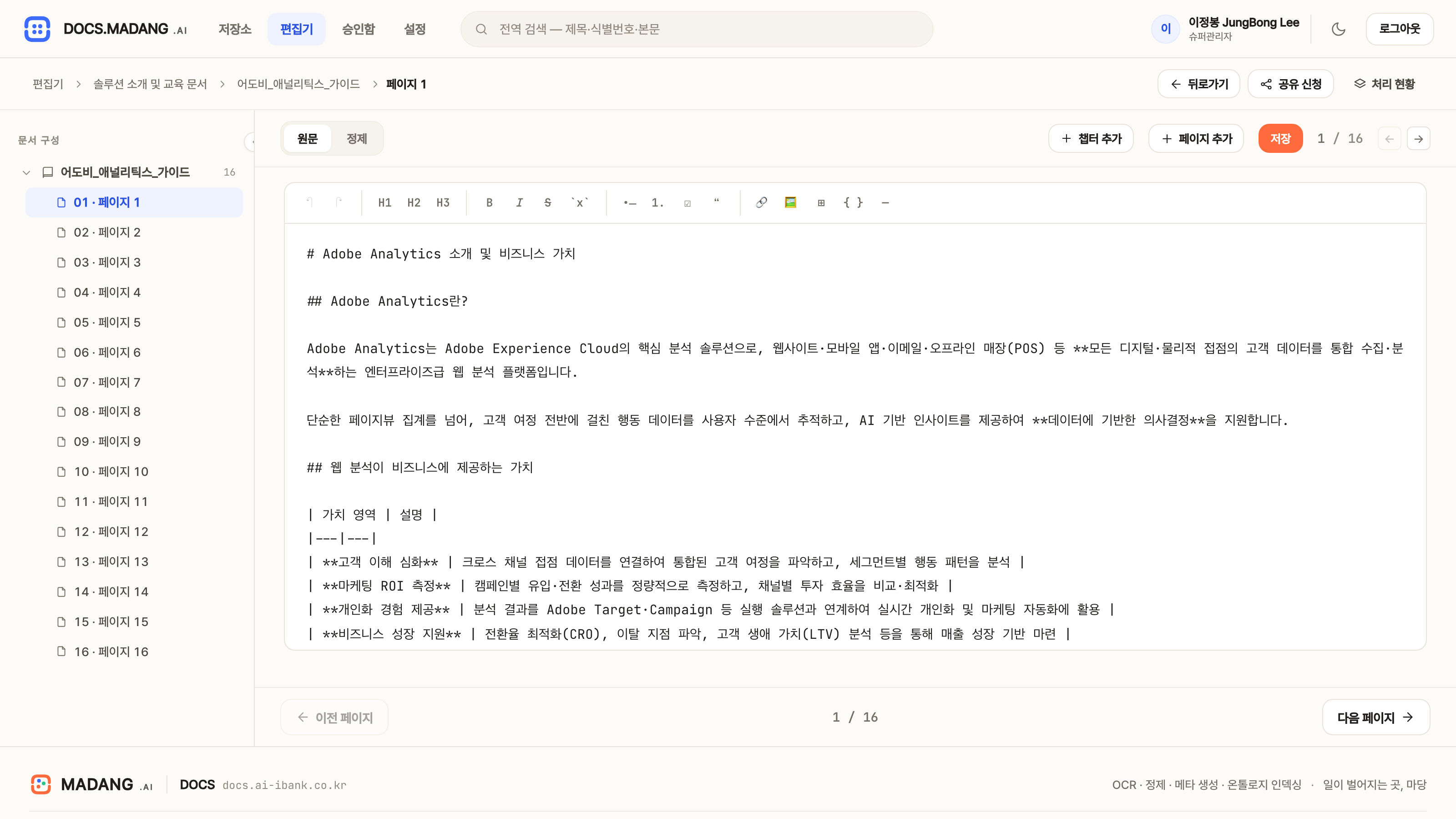Select 12 · 페이지 12 in tree
1456x819 pixels.
click(134, 531)
